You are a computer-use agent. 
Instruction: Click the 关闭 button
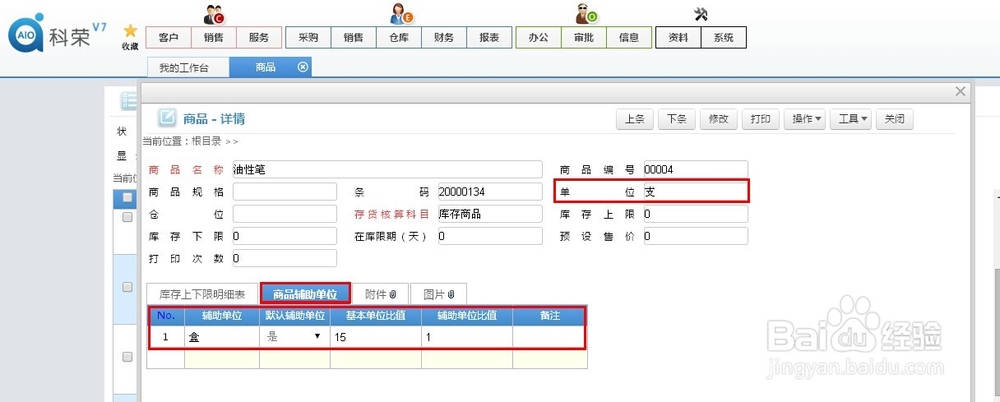pos(895,119)
